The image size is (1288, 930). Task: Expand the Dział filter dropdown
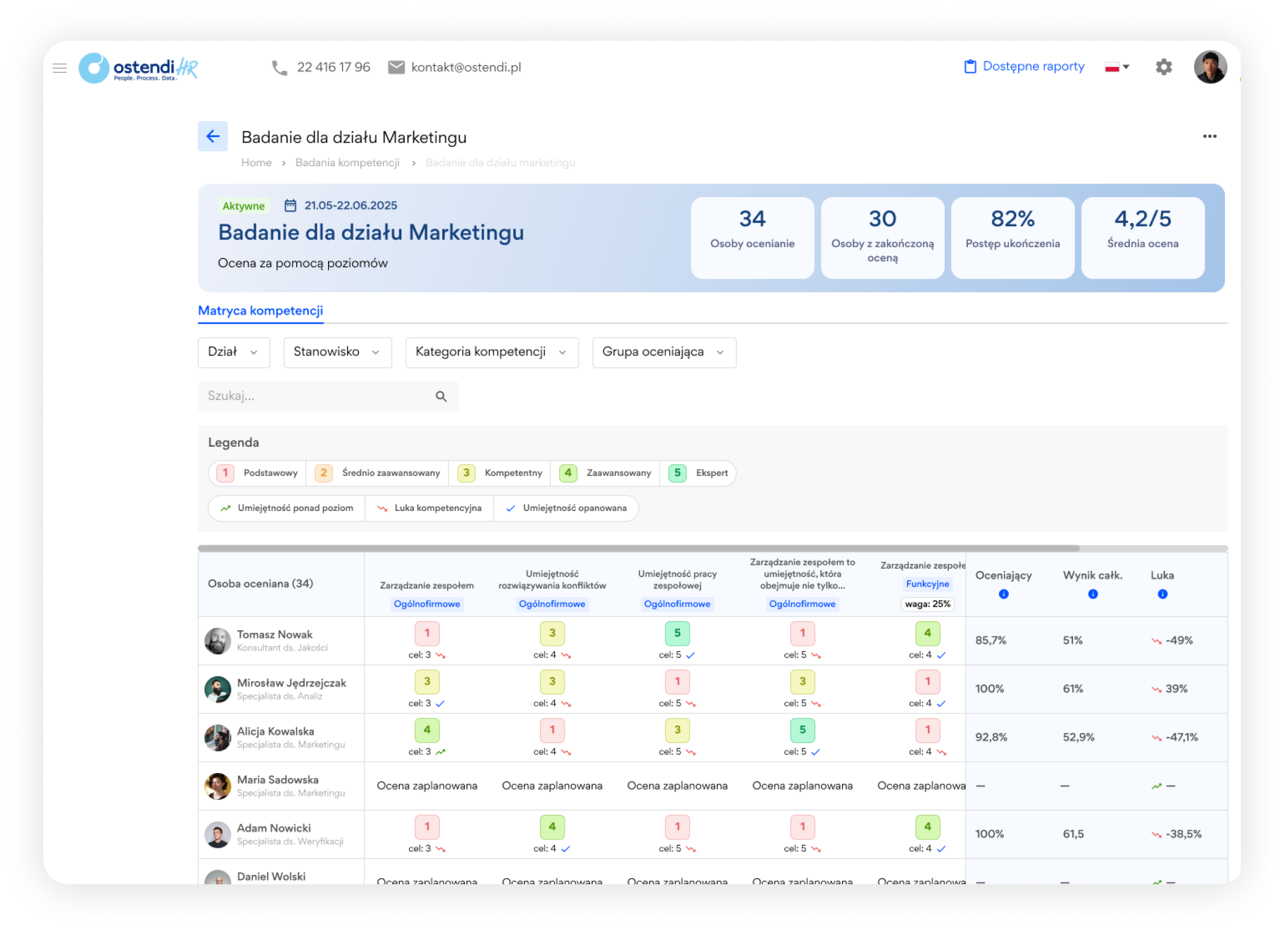[234, 352]
